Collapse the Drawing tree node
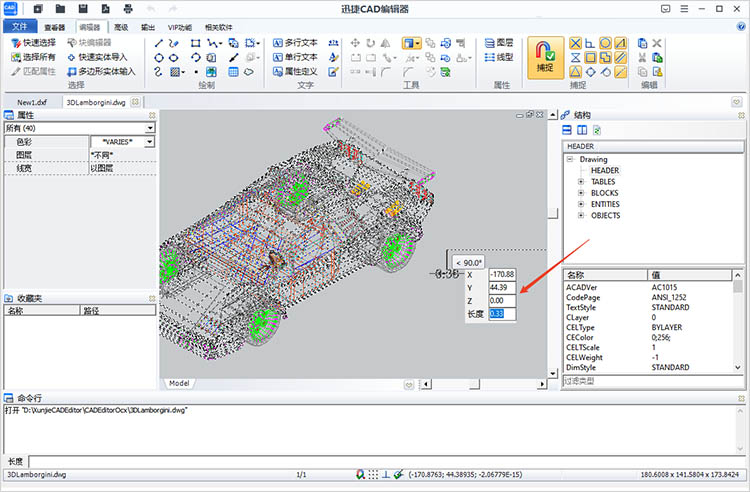 tap(570, 159)
